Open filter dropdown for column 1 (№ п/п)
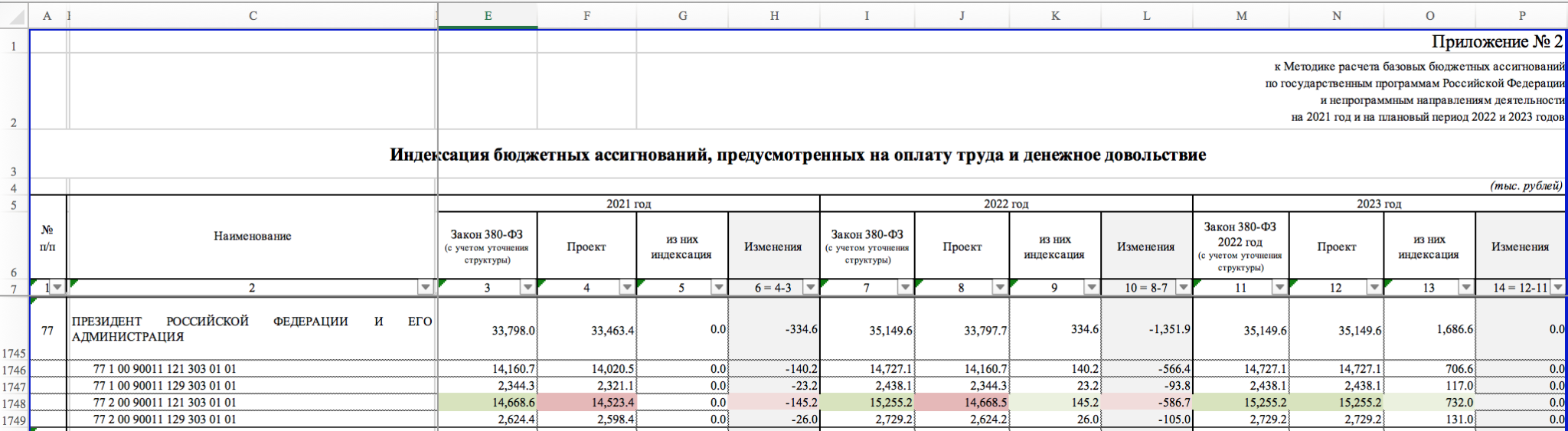 pyautogui.click(x=57, y=287)
